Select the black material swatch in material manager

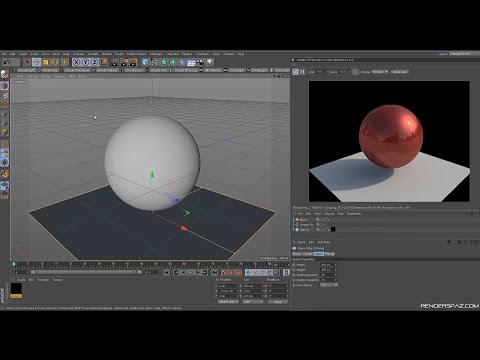(x=16, y=289)
